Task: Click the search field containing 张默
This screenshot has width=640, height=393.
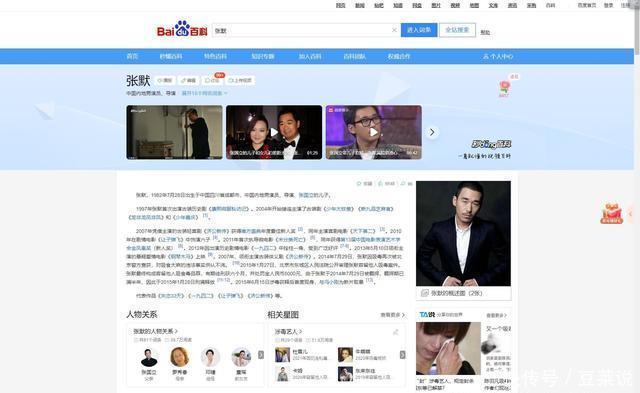Action: (x=301, y=30)
